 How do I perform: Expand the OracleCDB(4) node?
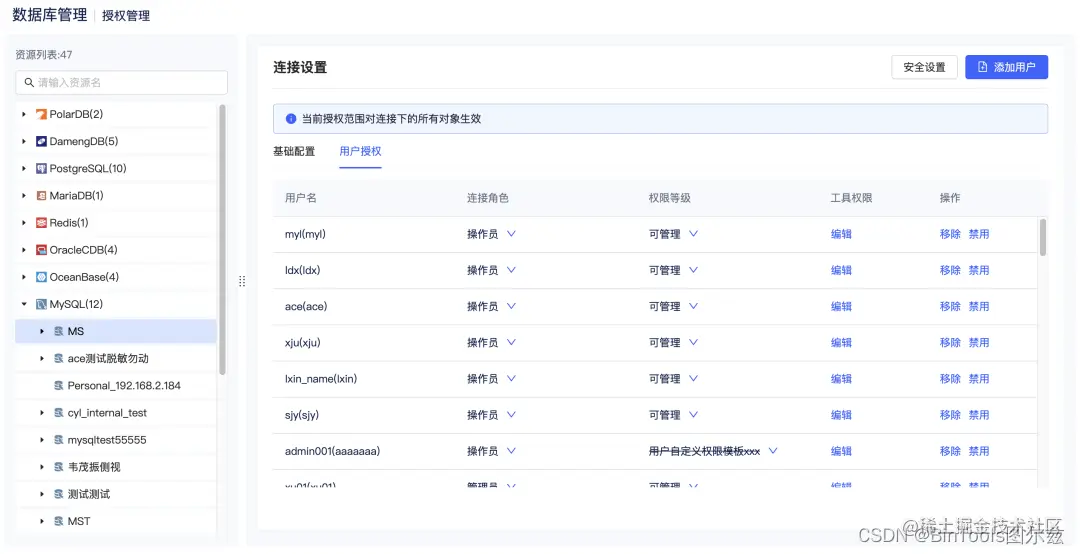pos(24,250)
